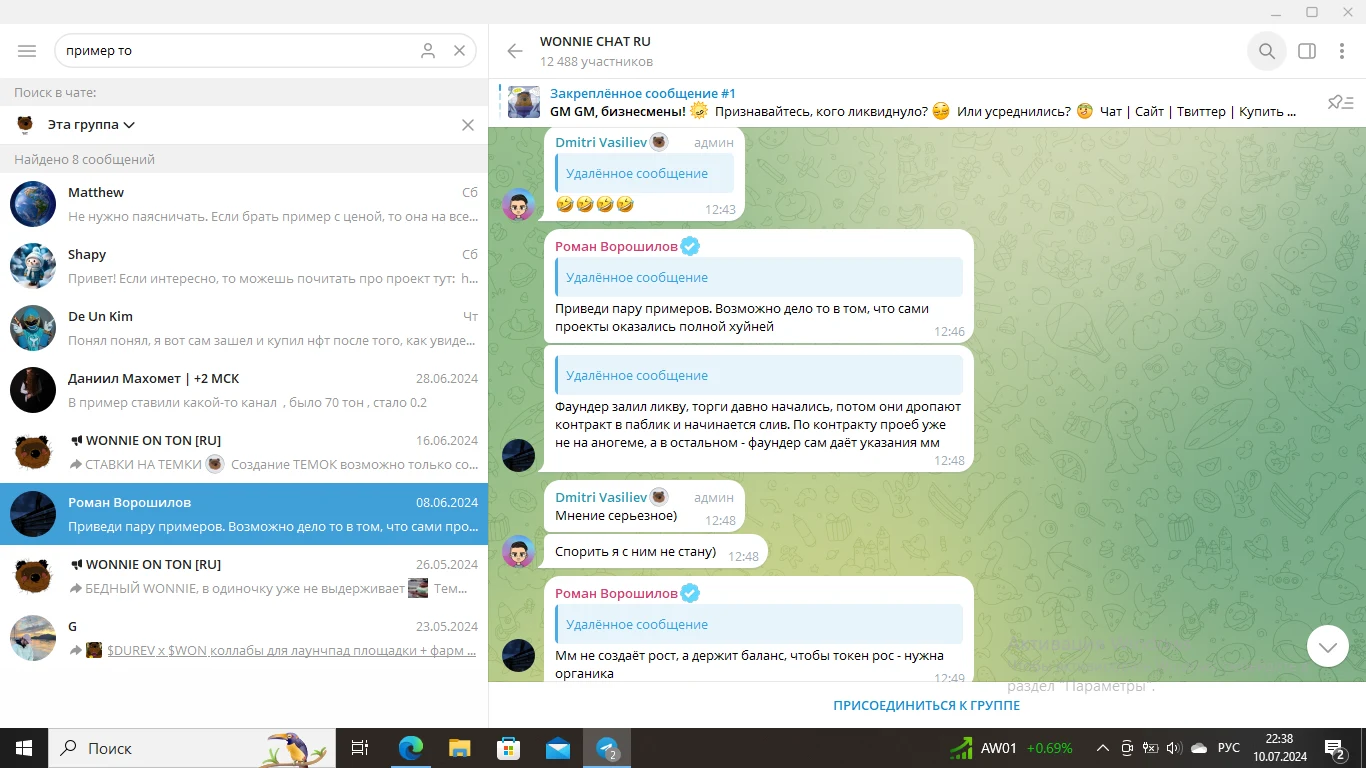Go back with the chat header arrow
1366x768 pixels.
click(x=515, y=51)
